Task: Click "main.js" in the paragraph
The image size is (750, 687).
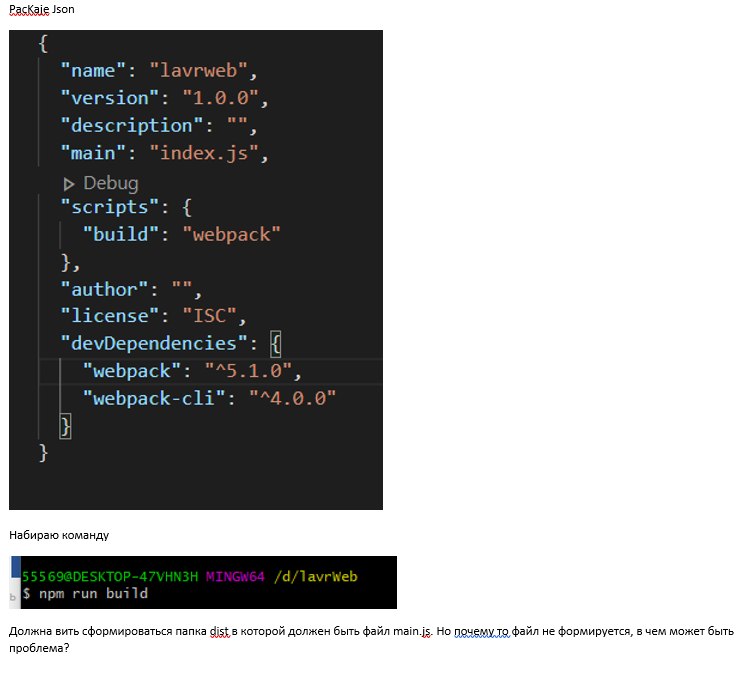Action: tap(412, 632)
